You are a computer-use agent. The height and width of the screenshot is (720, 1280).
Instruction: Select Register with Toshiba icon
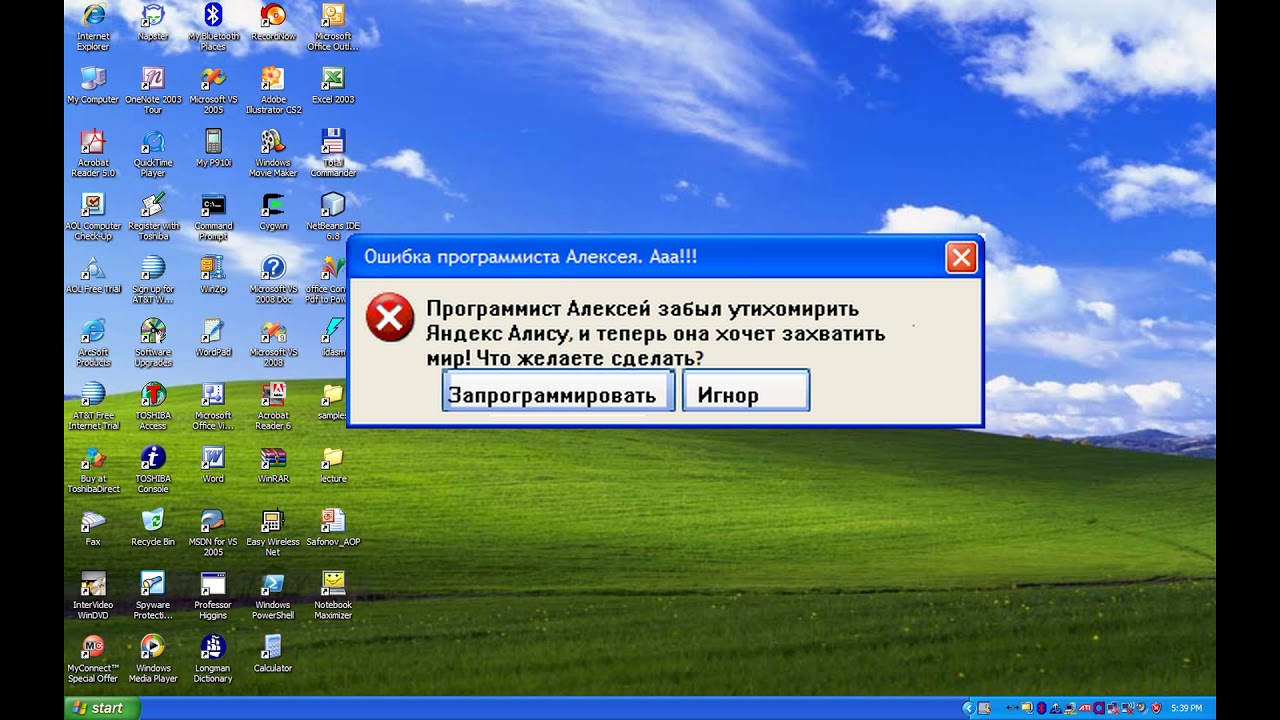tap(153, 216)
